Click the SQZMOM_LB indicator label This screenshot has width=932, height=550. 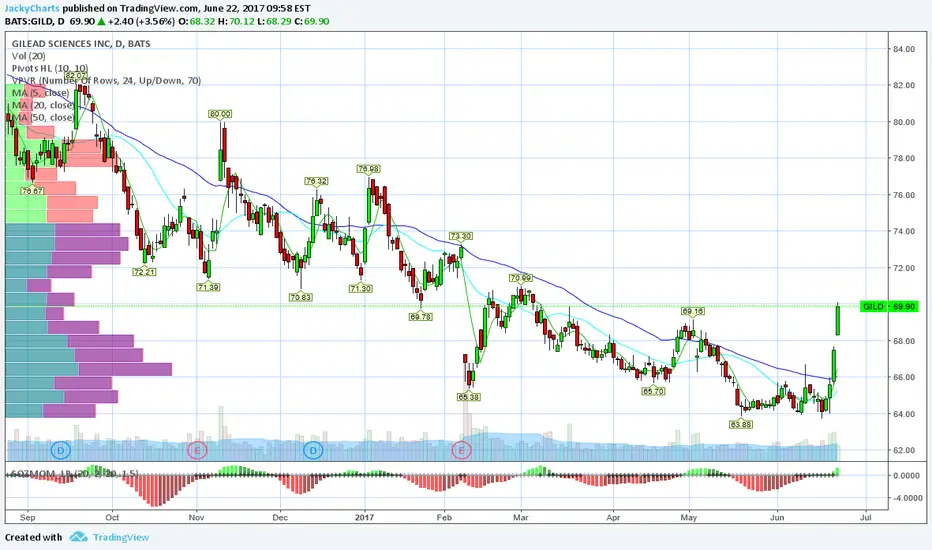click(75, 474)
